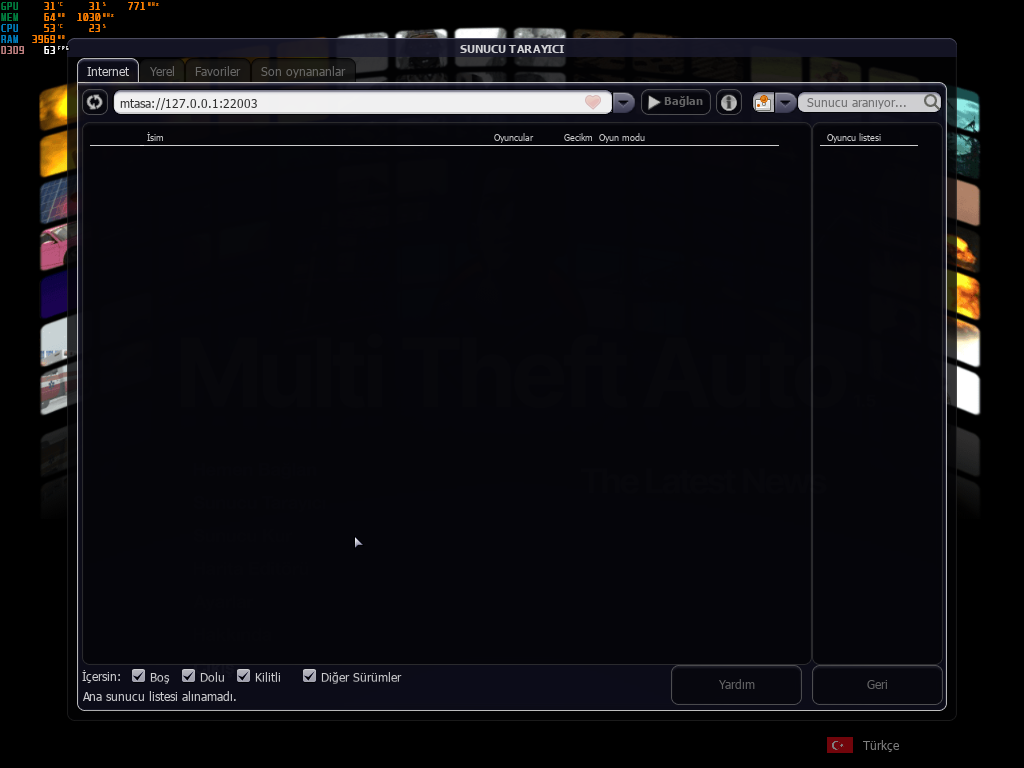
Task: Open the Yerel tab
Action: [162, 71]
